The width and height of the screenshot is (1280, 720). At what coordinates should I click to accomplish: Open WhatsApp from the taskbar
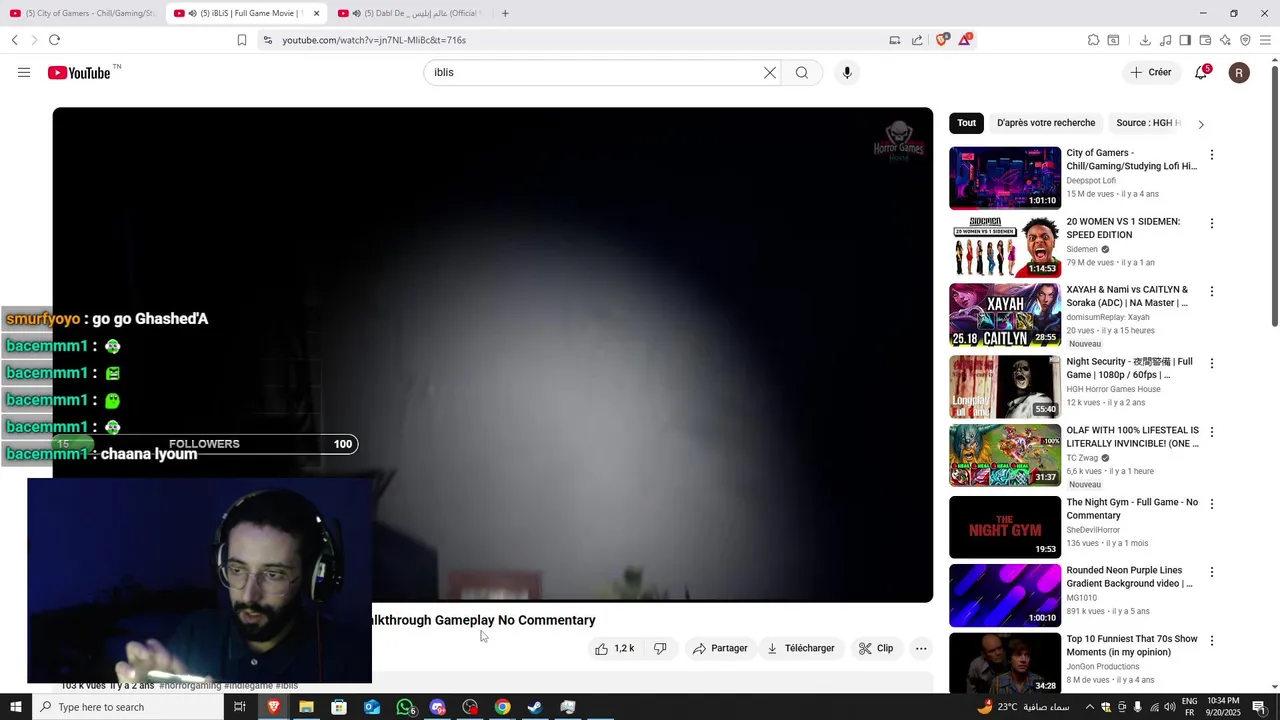[x=405, y=707]
